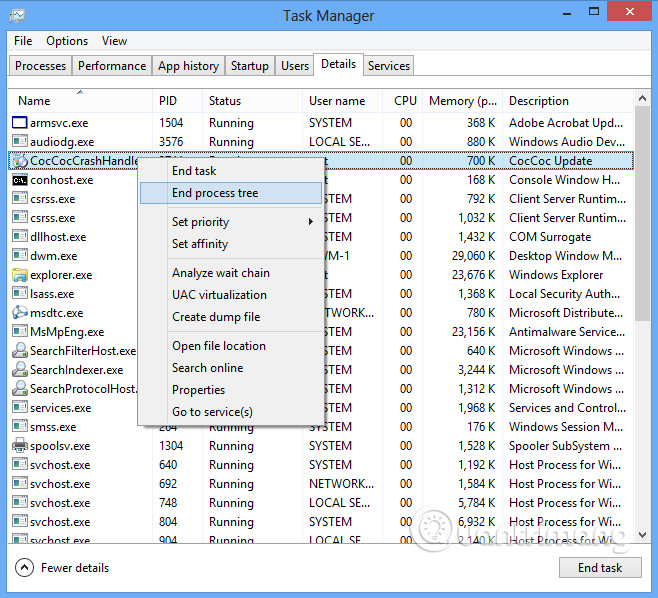Viewport: 658px width, 598px height.
Task: Sort by Memory column header
Action: click(x=462, y=101)
